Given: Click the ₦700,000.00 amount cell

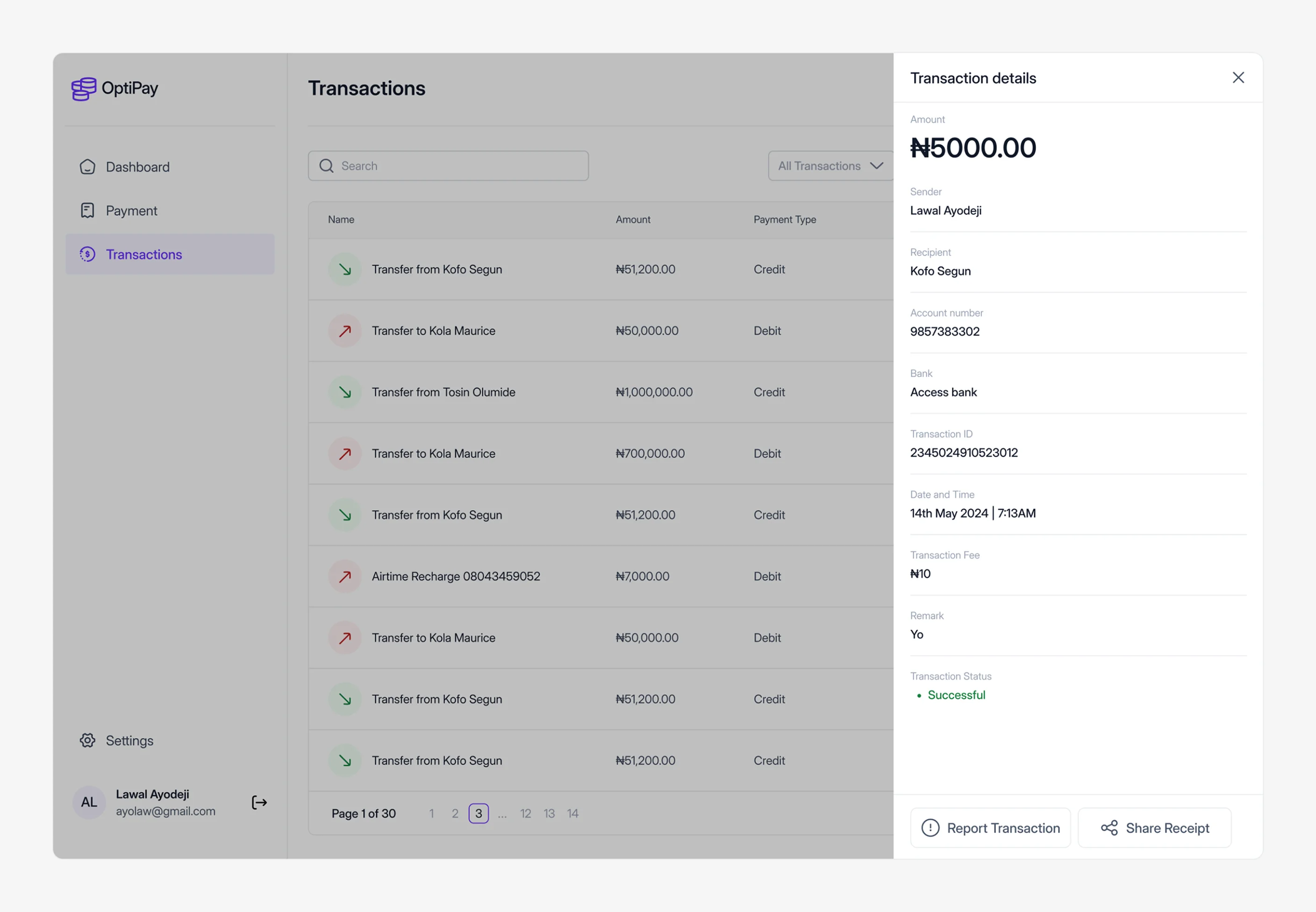Looking at the screenshot, I should point(650,454).
